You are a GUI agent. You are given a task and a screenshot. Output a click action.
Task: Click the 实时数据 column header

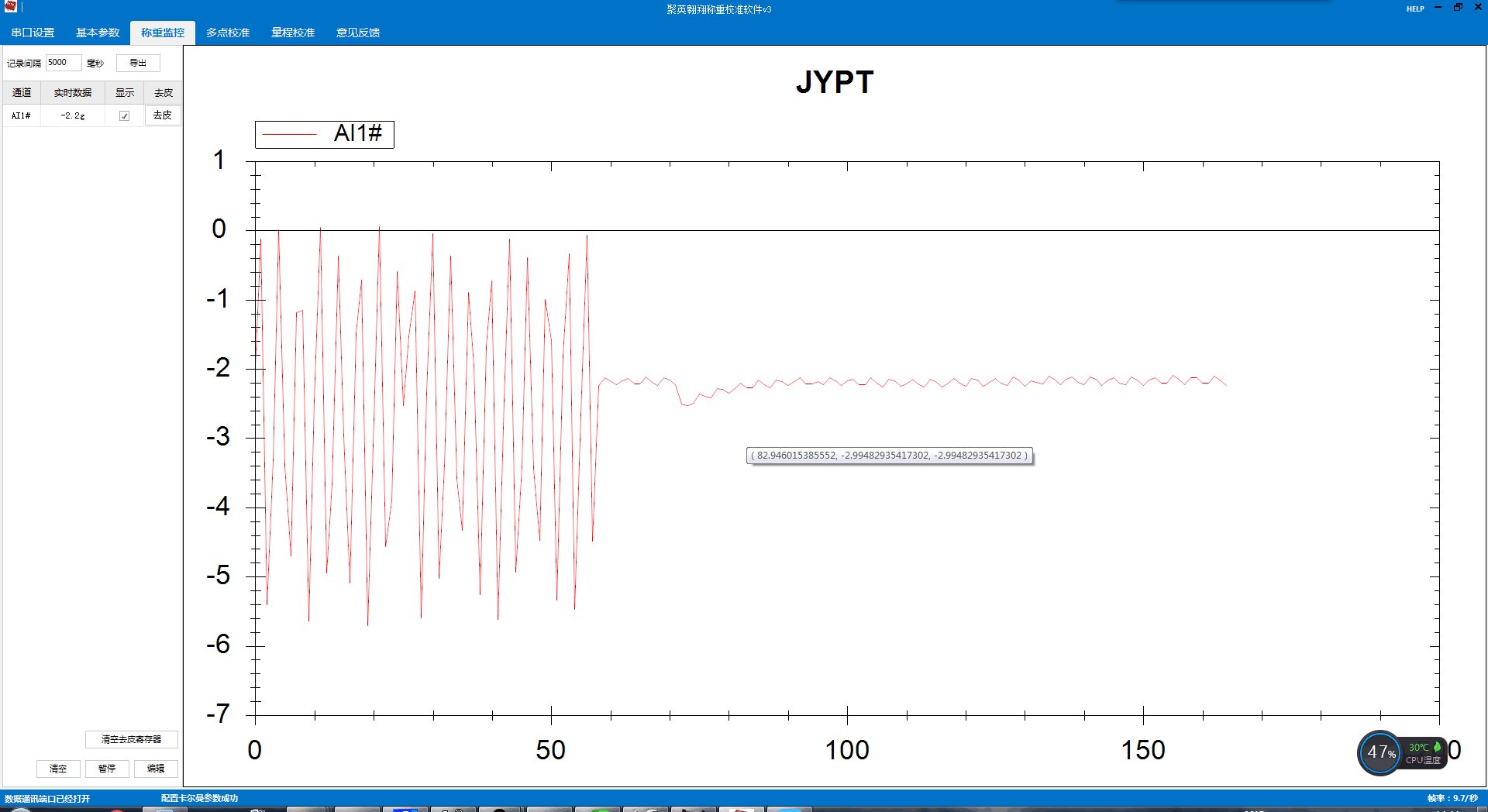click(x=73, y=93)
